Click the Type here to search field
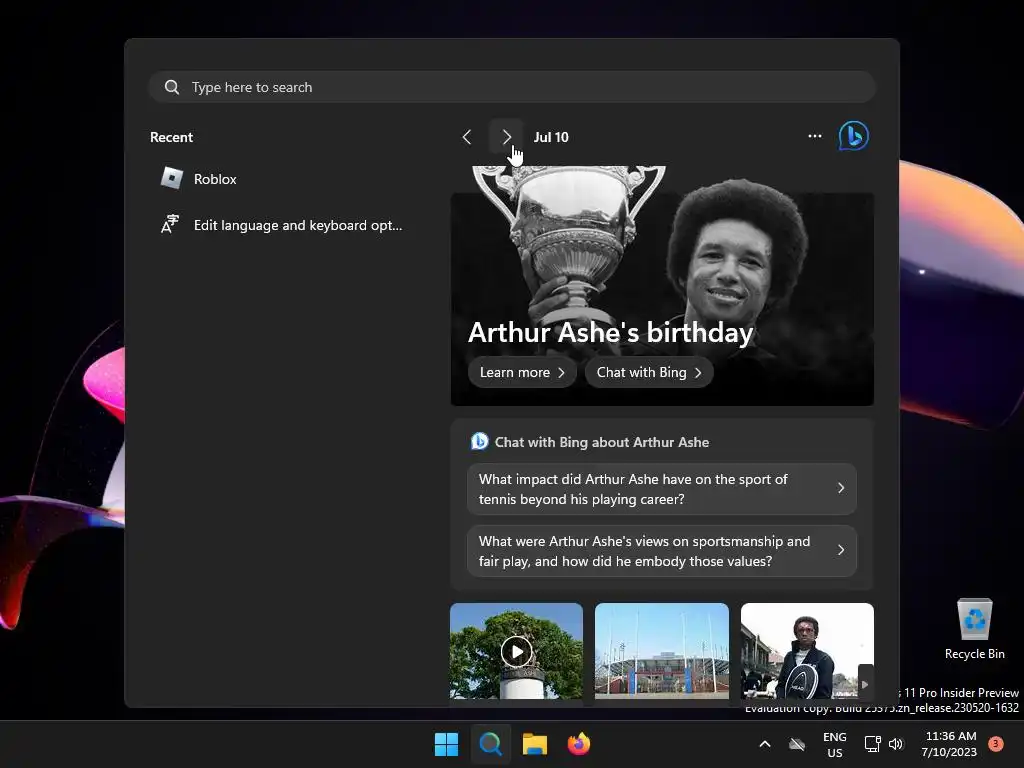1024x768 pixels. click(512, 87)
